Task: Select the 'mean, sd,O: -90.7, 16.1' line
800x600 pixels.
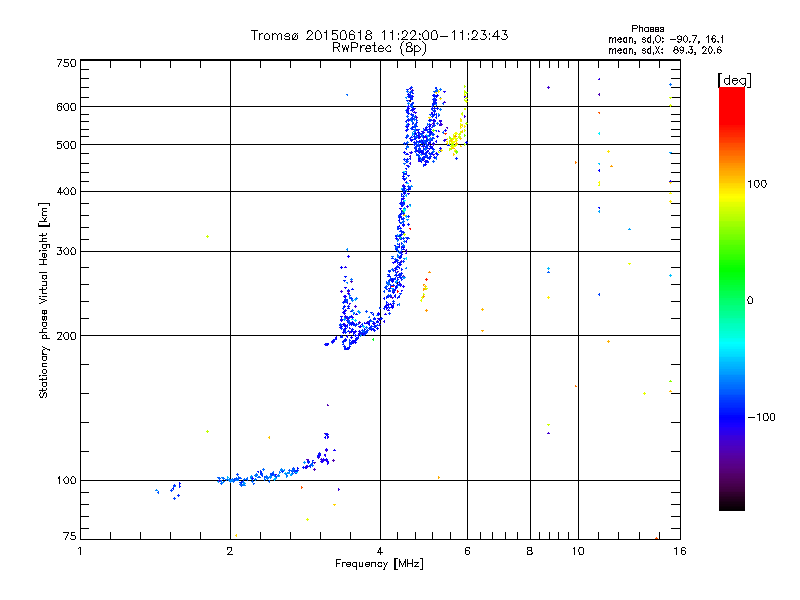Action: (x=666, y=39)
